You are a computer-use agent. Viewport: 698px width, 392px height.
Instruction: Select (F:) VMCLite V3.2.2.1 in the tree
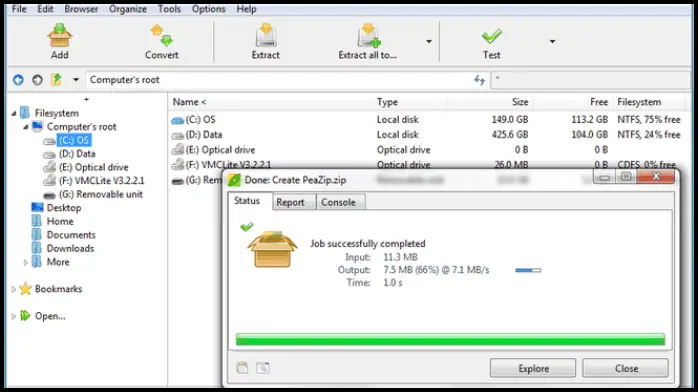[101, 181]
